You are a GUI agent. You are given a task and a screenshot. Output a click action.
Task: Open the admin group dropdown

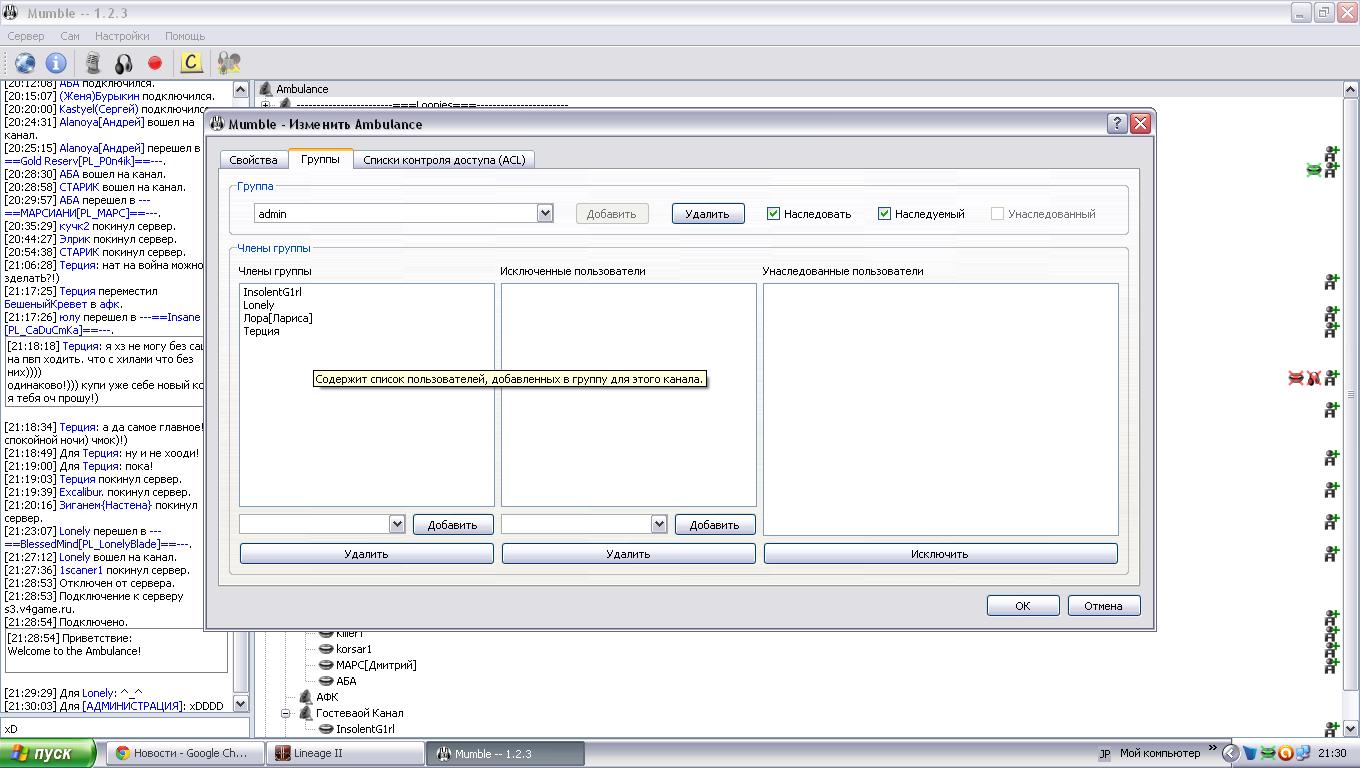(x=545, y=213)
